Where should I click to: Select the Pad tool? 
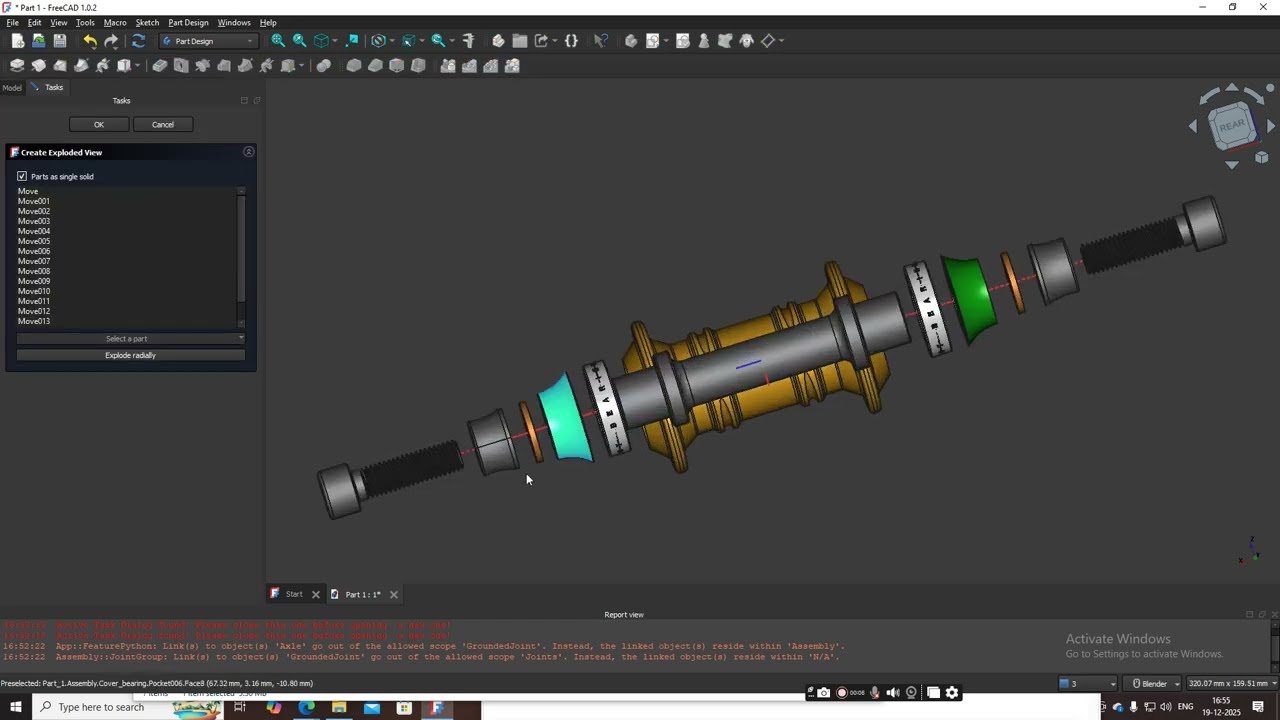click(17, 66)
